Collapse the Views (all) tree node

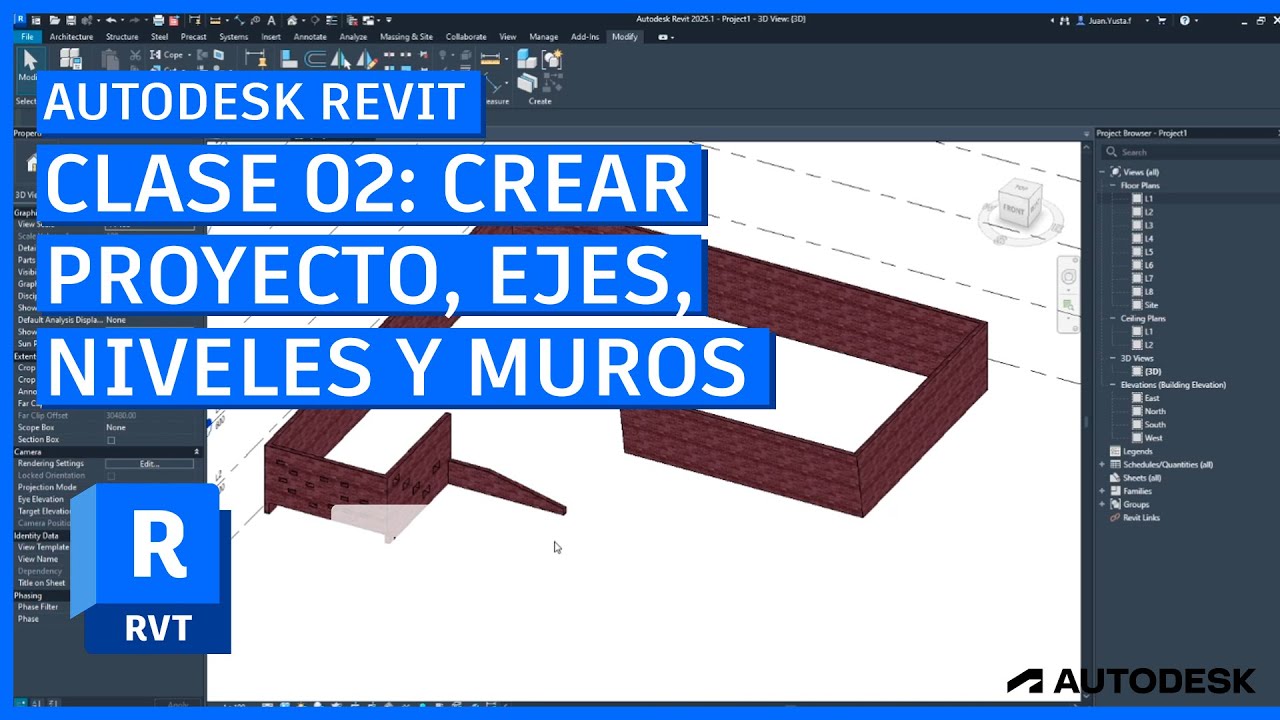(1103, 172)
